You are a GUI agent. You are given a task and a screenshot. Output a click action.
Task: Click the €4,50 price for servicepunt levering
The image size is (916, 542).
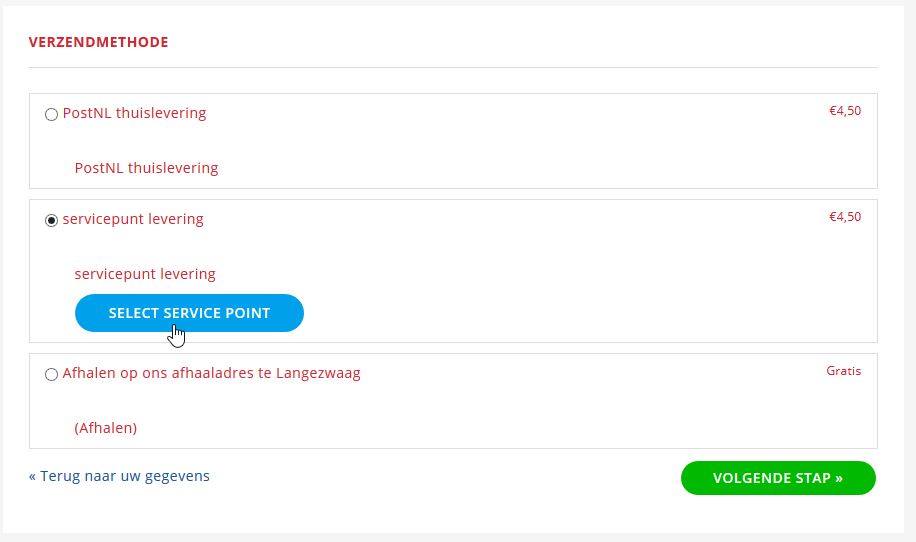pos(845,217)
